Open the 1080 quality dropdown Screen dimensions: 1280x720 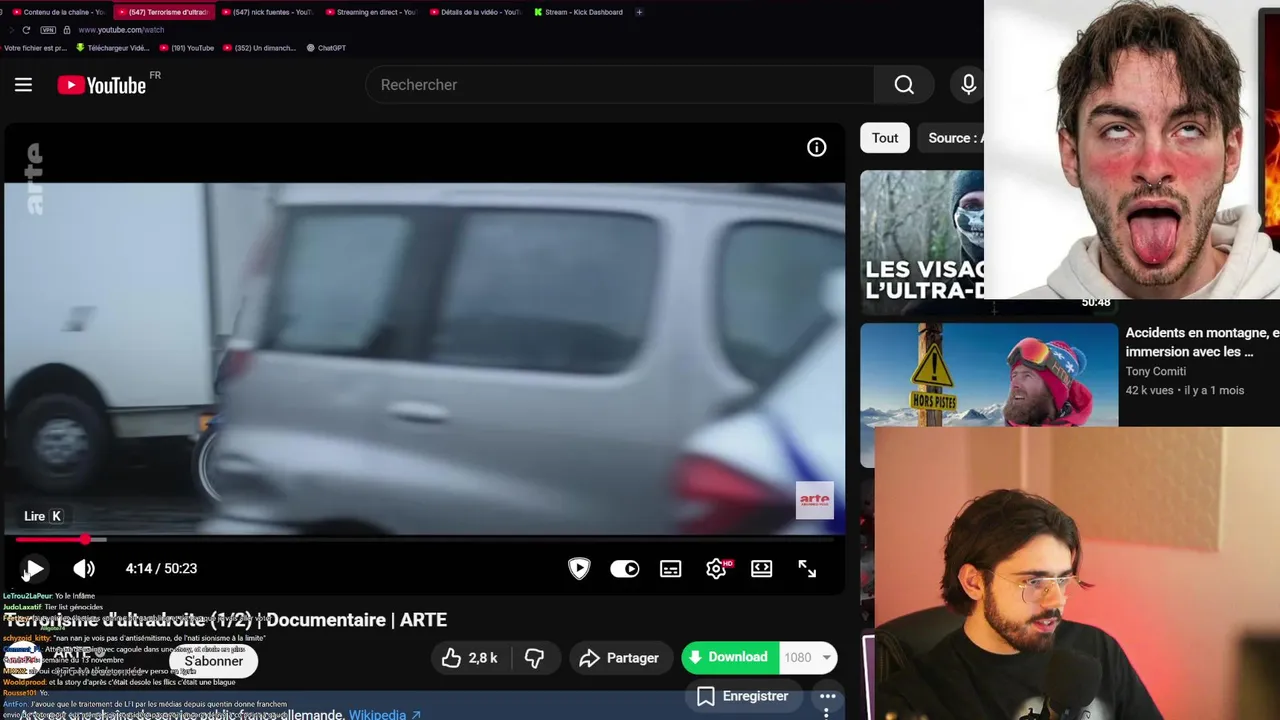pos(808,657)
